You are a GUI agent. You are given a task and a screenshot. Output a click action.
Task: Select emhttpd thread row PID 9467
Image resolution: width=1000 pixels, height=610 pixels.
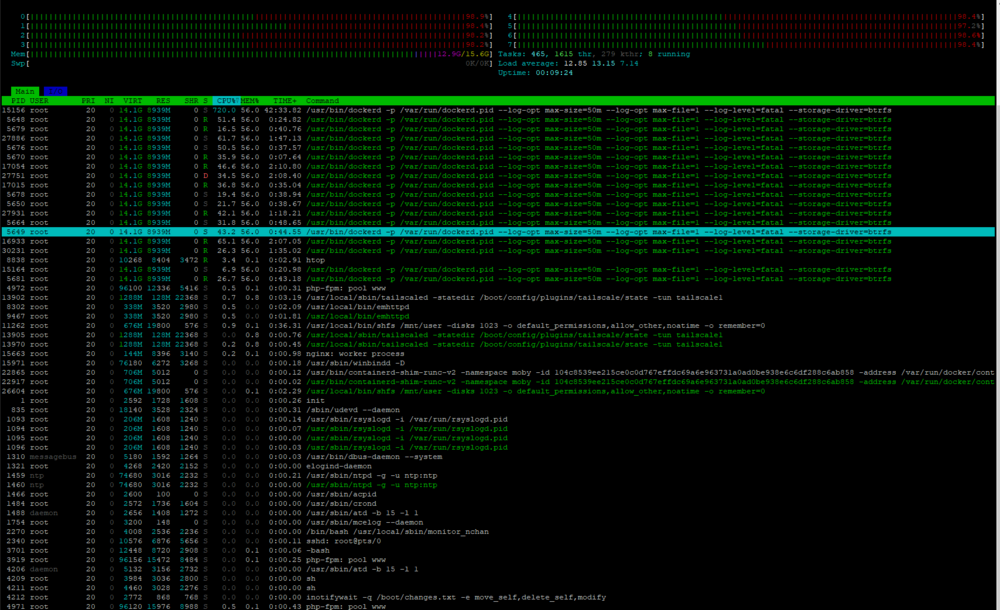coord(497,316)
